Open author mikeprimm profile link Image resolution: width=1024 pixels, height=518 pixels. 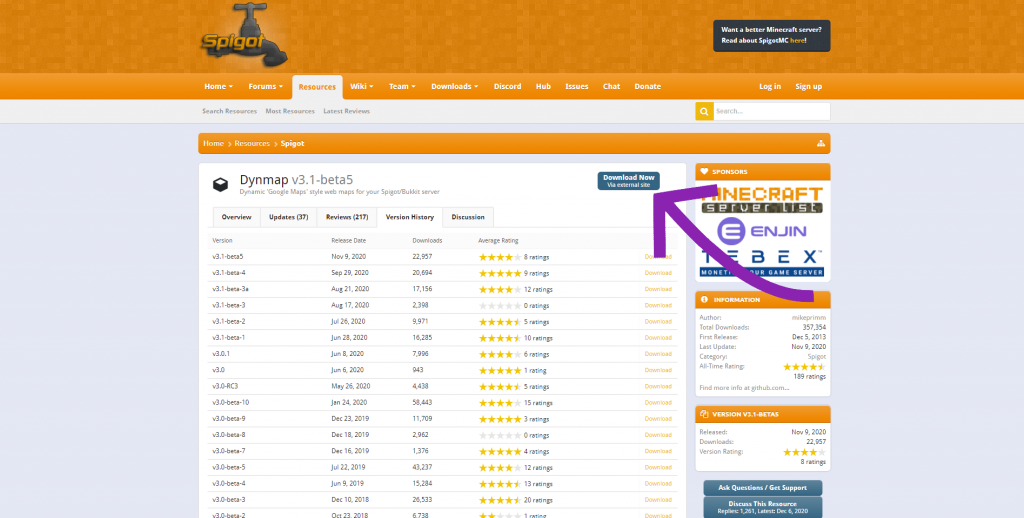coord(808,317)
